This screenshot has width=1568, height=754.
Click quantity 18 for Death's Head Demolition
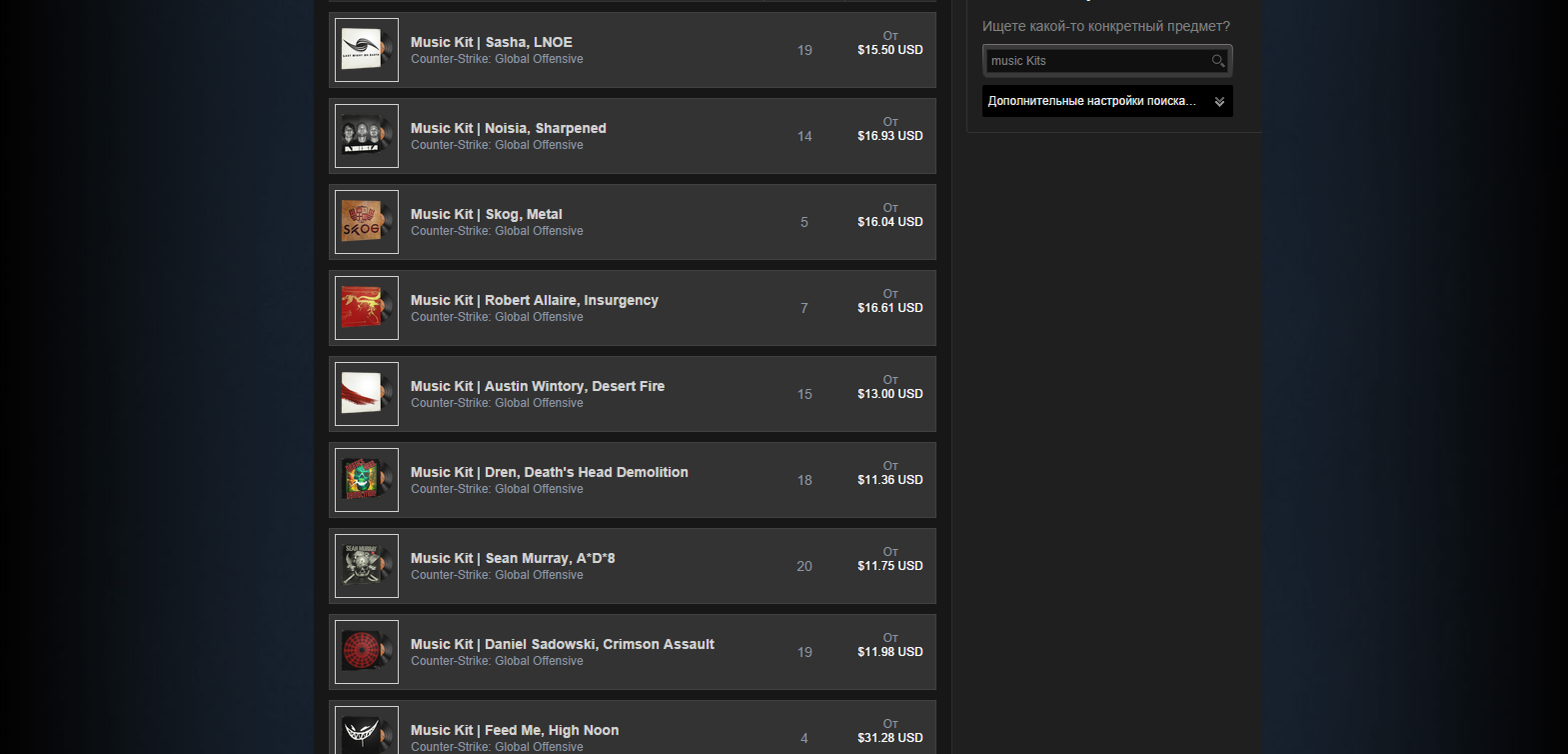(804, 480)
